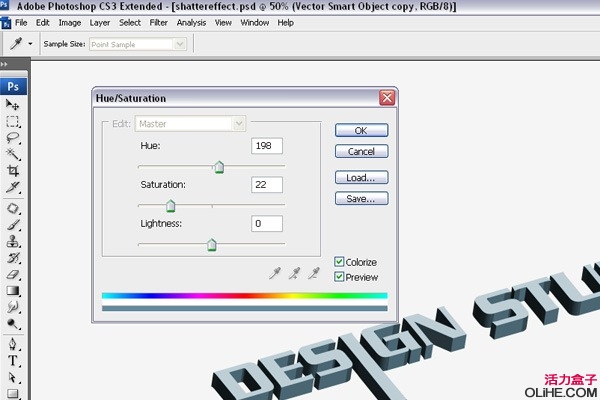Open the Window menu
Screen dimensions: 600x400
point(254,23)
